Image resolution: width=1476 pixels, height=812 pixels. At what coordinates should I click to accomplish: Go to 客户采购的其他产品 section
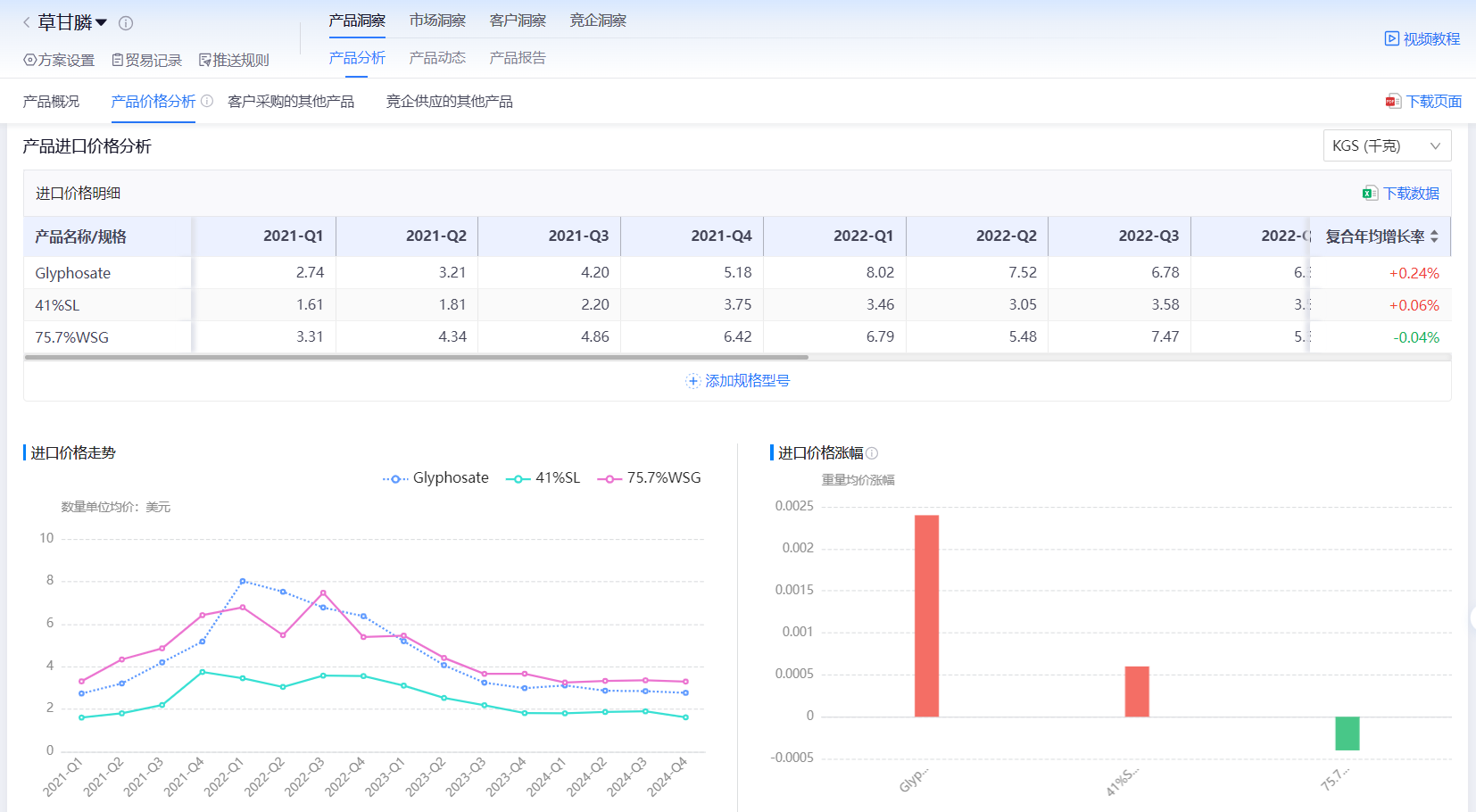[291, 102]
